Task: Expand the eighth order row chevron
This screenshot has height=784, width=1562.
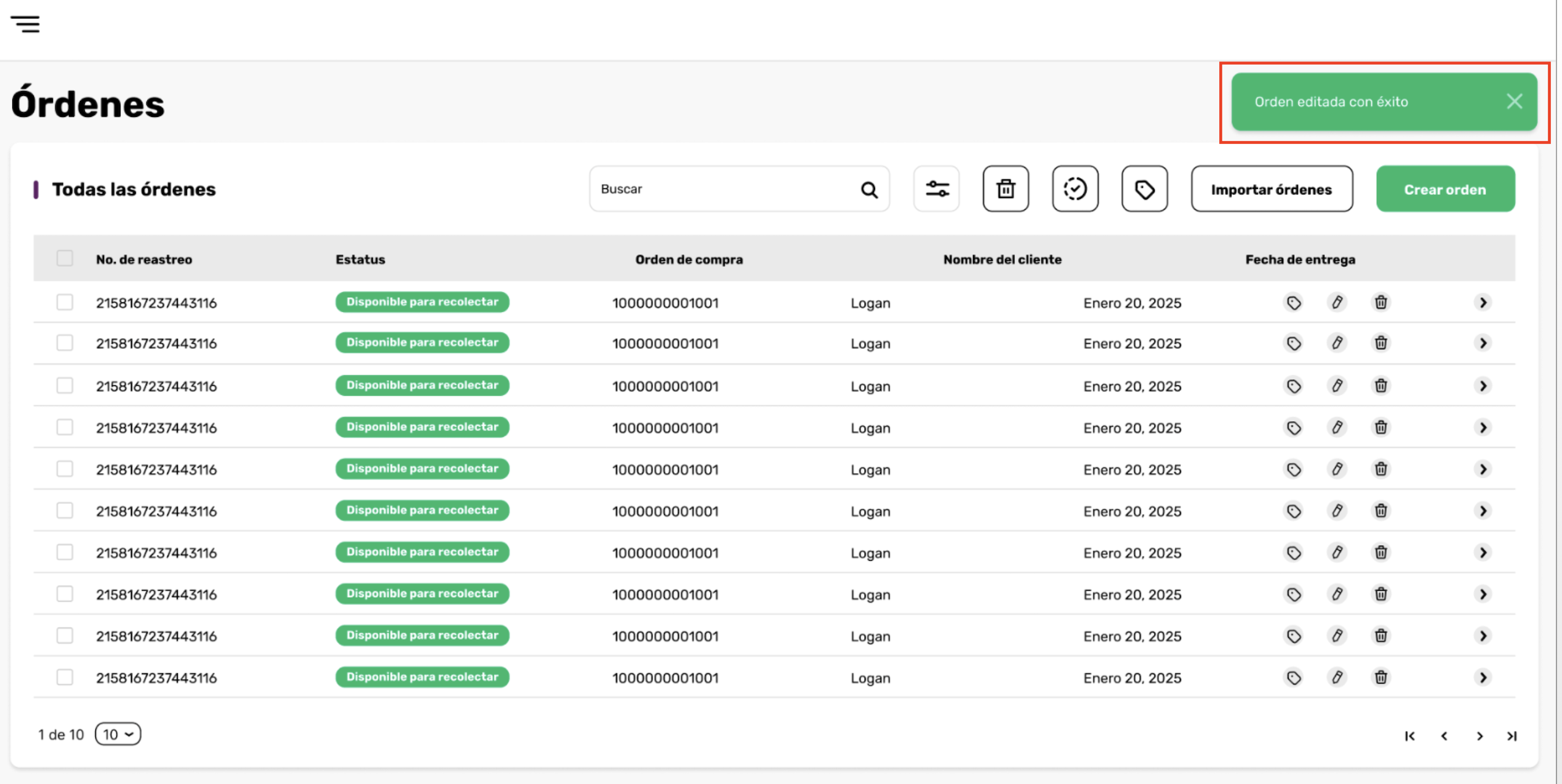Action: coord(1483,594)
